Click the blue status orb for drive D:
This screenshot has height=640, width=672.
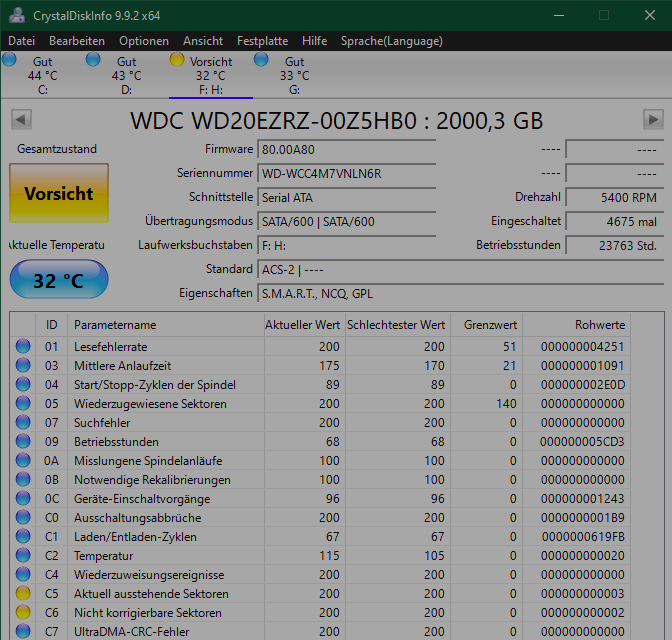(93, 59)
